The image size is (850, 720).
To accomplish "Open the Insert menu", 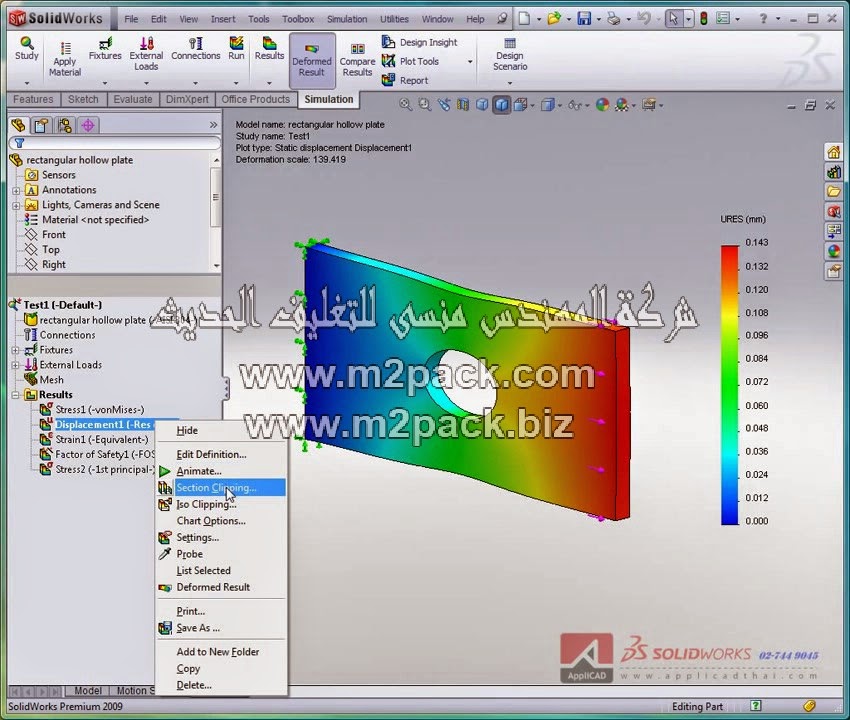I will coord(223,19).
